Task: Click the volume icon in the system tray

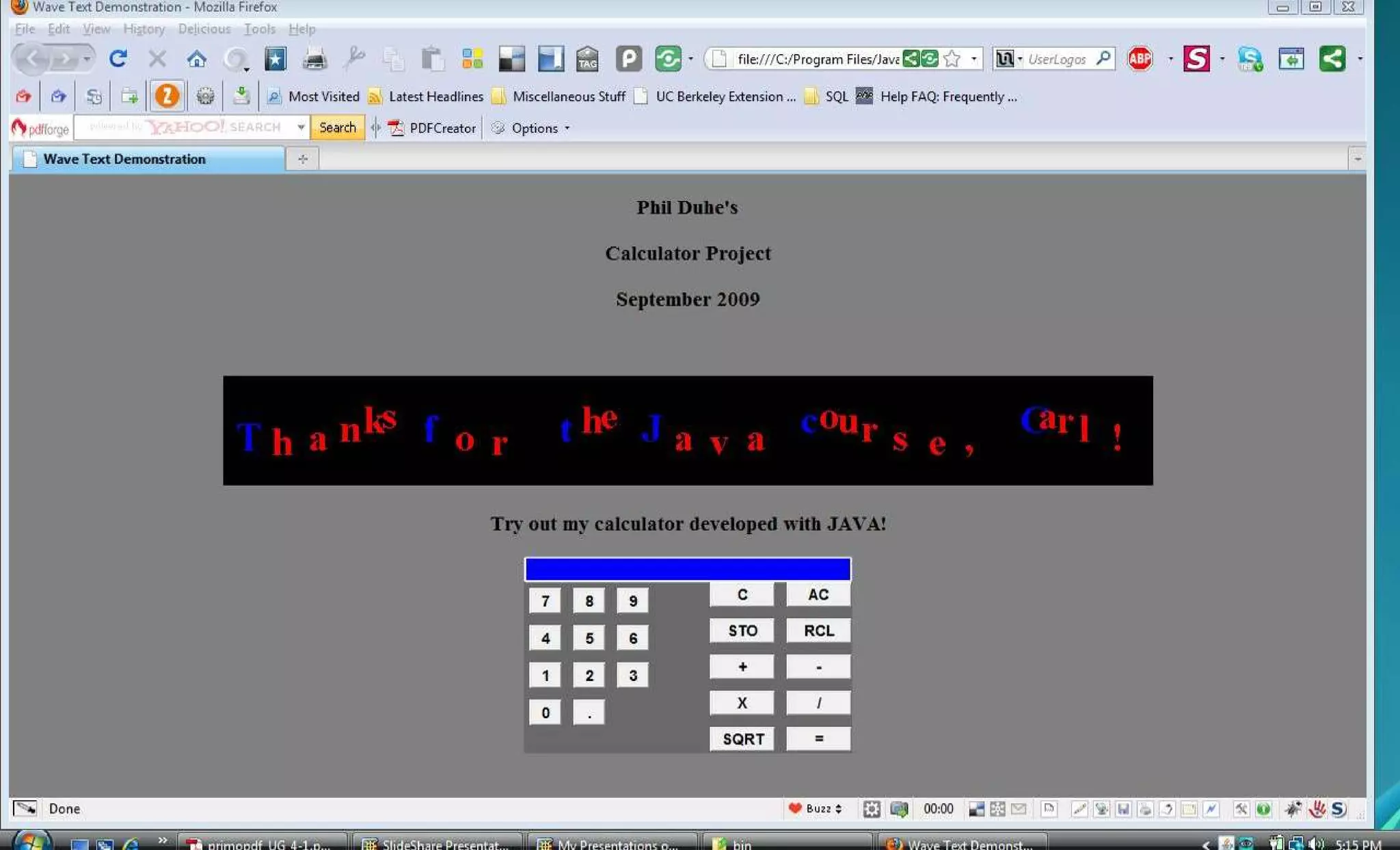Action: click(1317, 843)
